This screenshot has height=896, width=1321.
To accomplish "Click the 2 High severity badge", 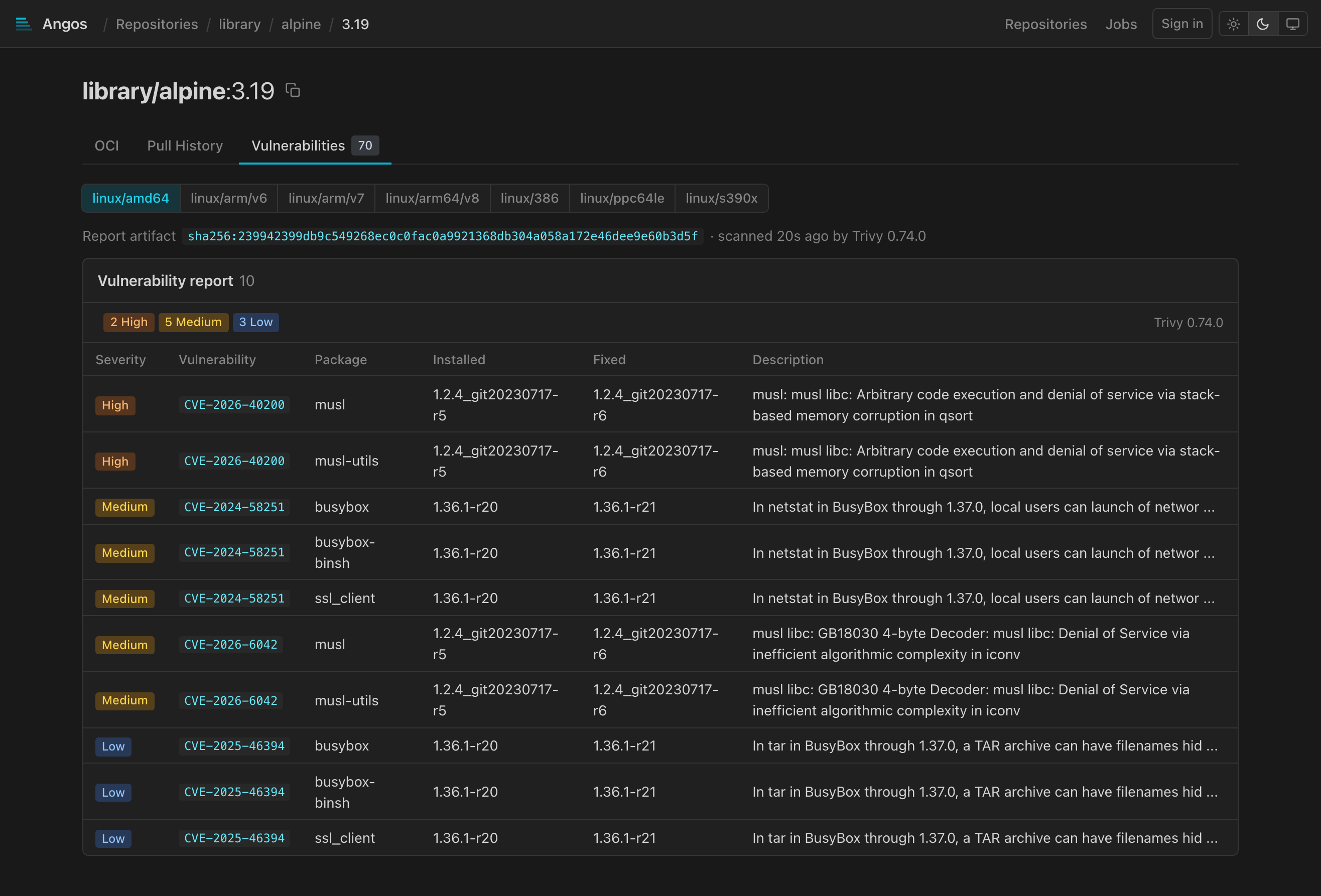I will tap(129, 322).
